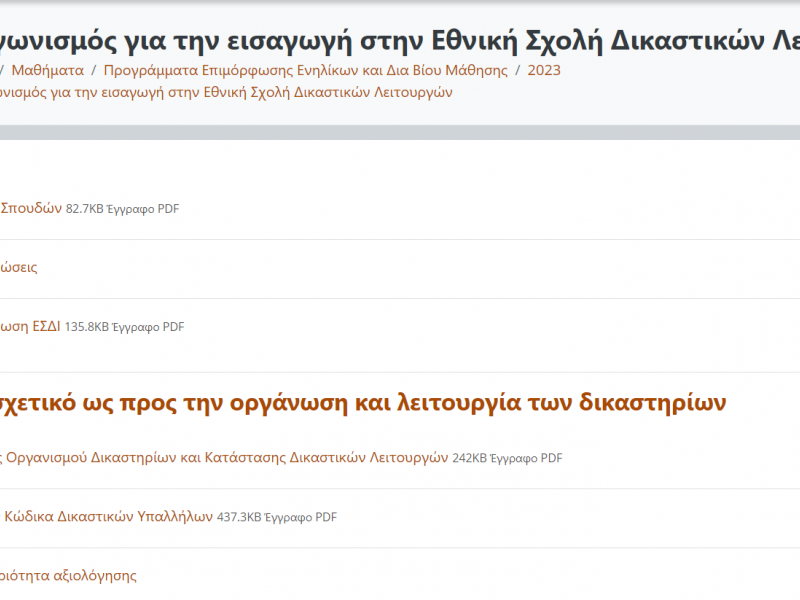The height and width of the screenshot is (600, 800).
Task: Open the Μαθήματα breadcrumb link
Action: [48, 70]
